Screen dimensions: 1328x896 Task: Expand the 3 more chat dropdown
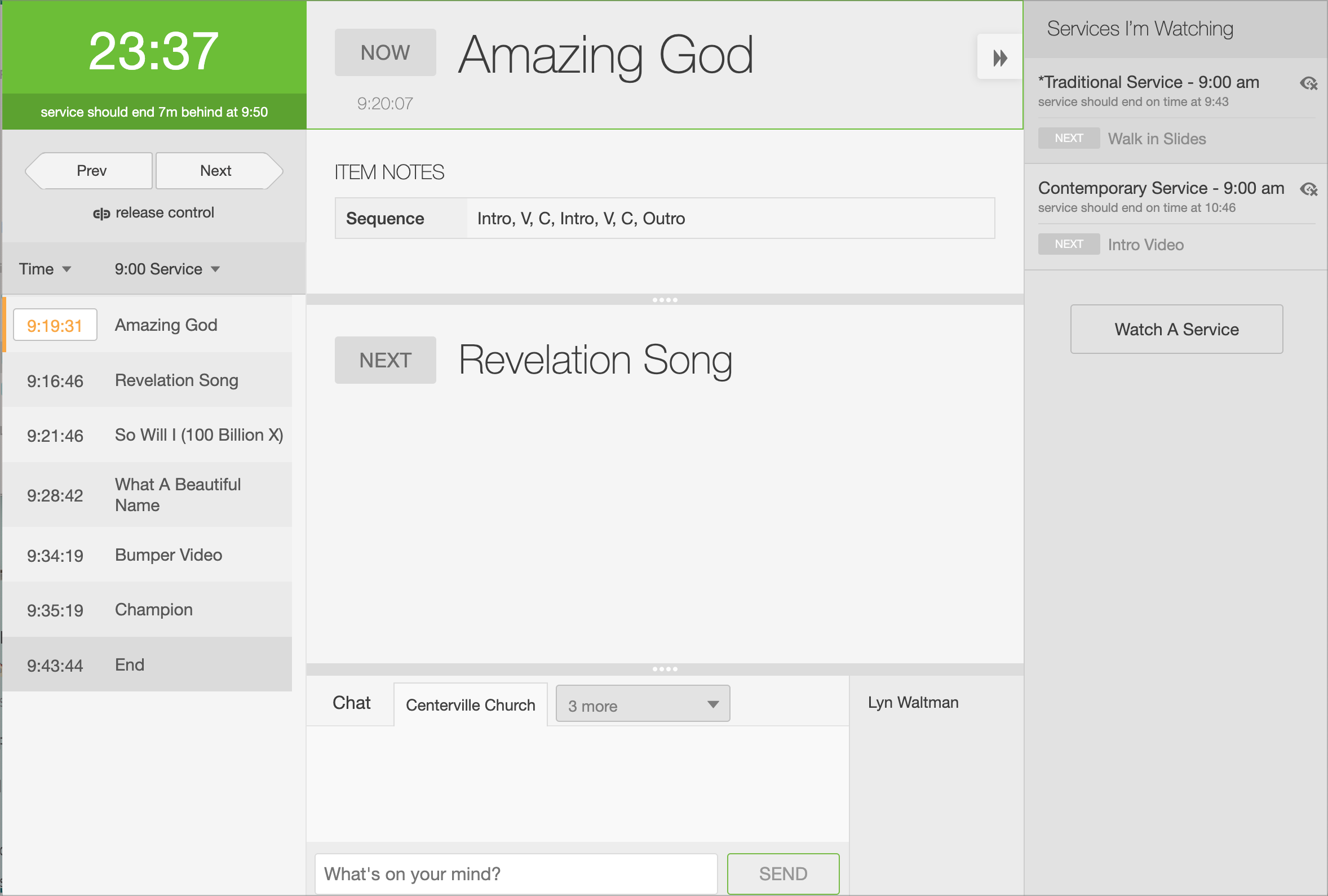(x=642, y=705)
